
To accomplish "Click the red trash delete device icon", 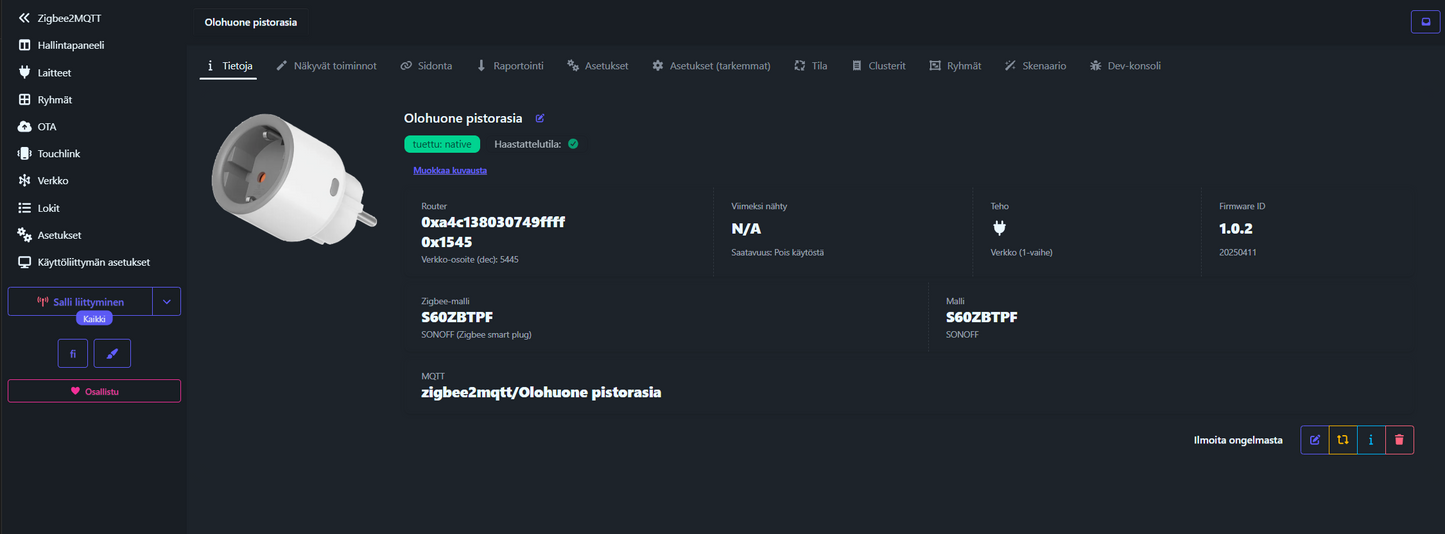I will (1399, 440).
